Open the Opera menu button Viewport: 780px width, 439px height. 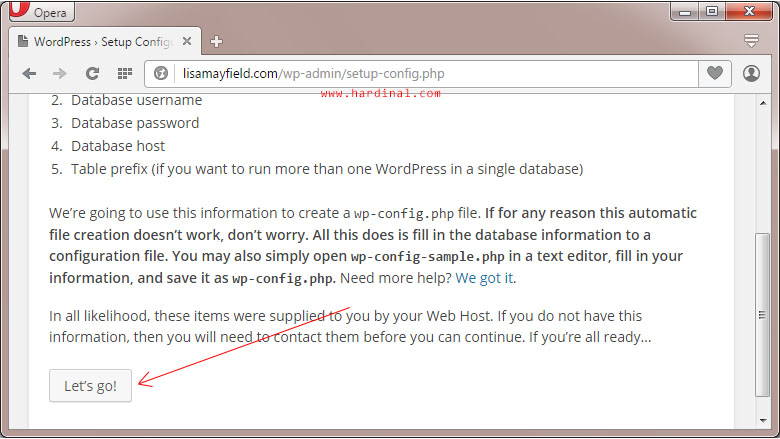click(42, 11)
